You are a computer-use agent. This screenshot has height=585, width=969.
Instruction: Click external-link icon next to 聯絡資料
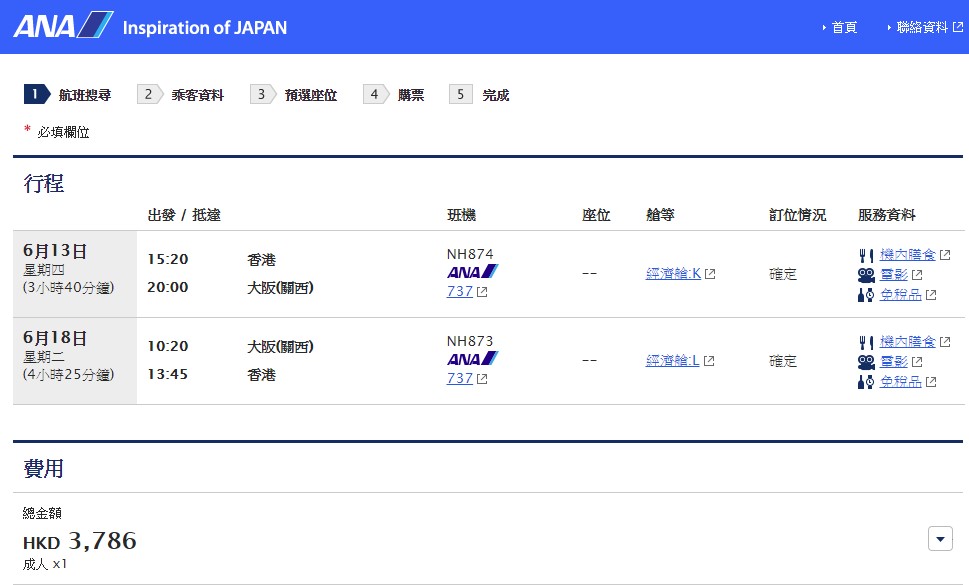tap(958, 27)
